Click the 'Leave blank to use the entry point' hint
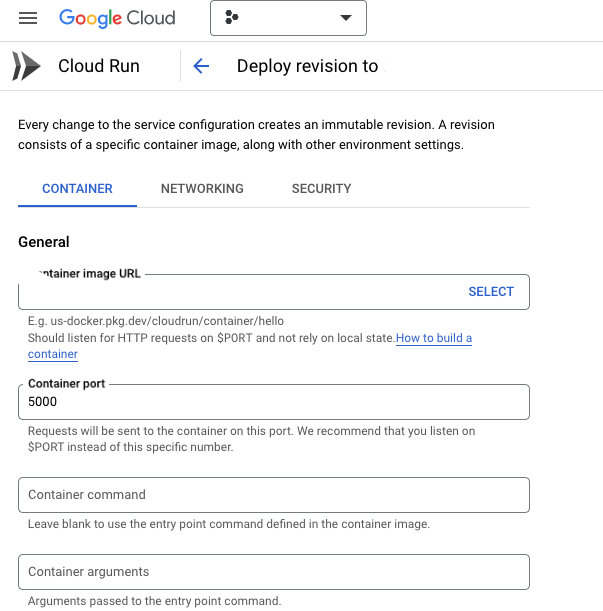The image size is (603, 611). click(x=229, y=524)
